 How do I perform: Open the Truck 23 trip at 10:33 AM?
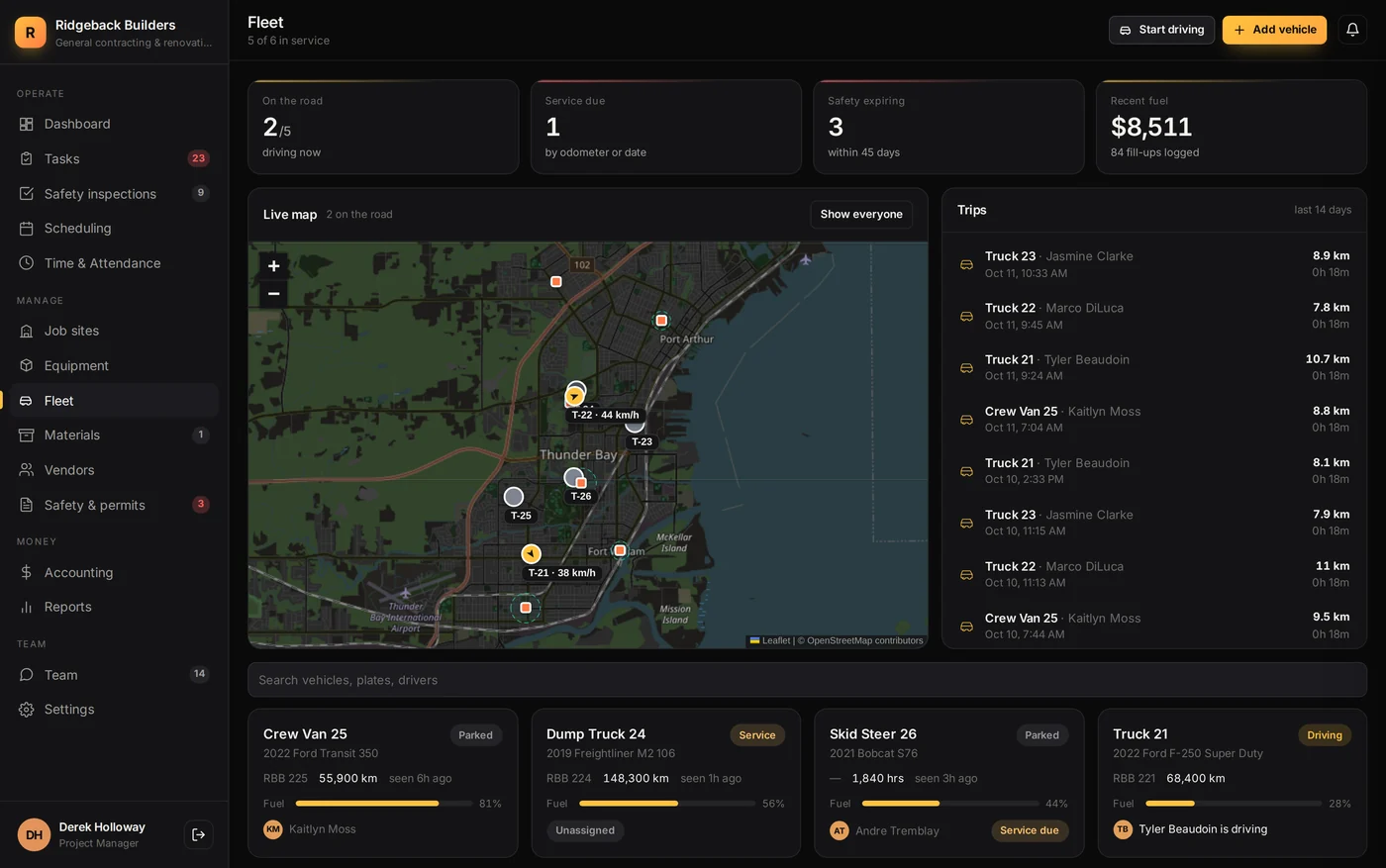(1154, 264)
